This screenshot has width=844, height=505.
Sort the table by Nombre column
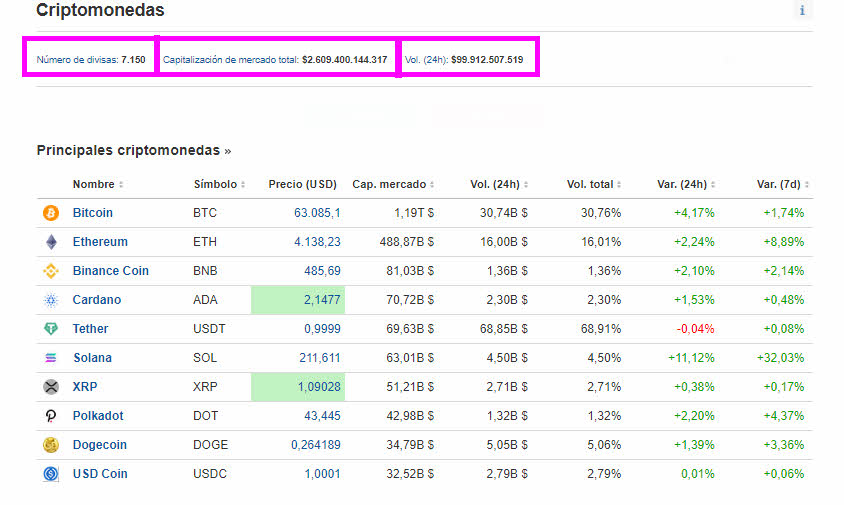coord(97,184)
